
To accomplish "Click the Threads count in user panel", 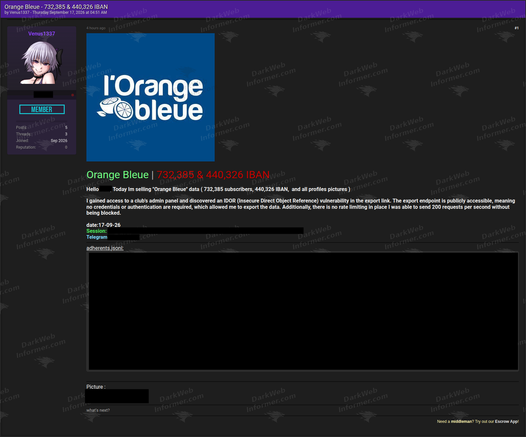I will [42, 134].
